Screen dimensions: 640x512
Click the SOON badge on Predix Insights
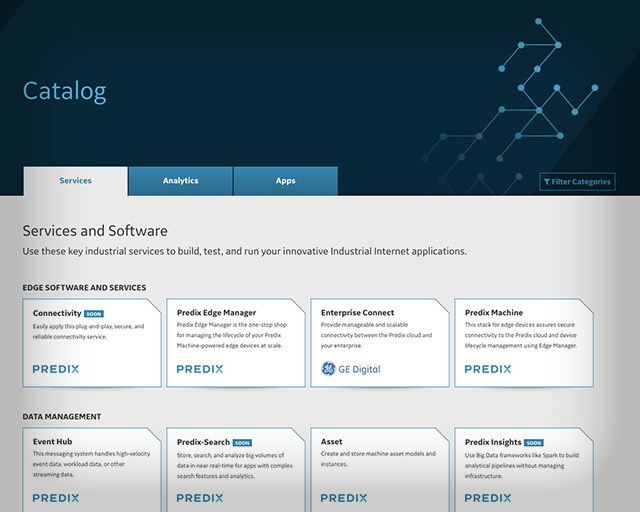534,443
